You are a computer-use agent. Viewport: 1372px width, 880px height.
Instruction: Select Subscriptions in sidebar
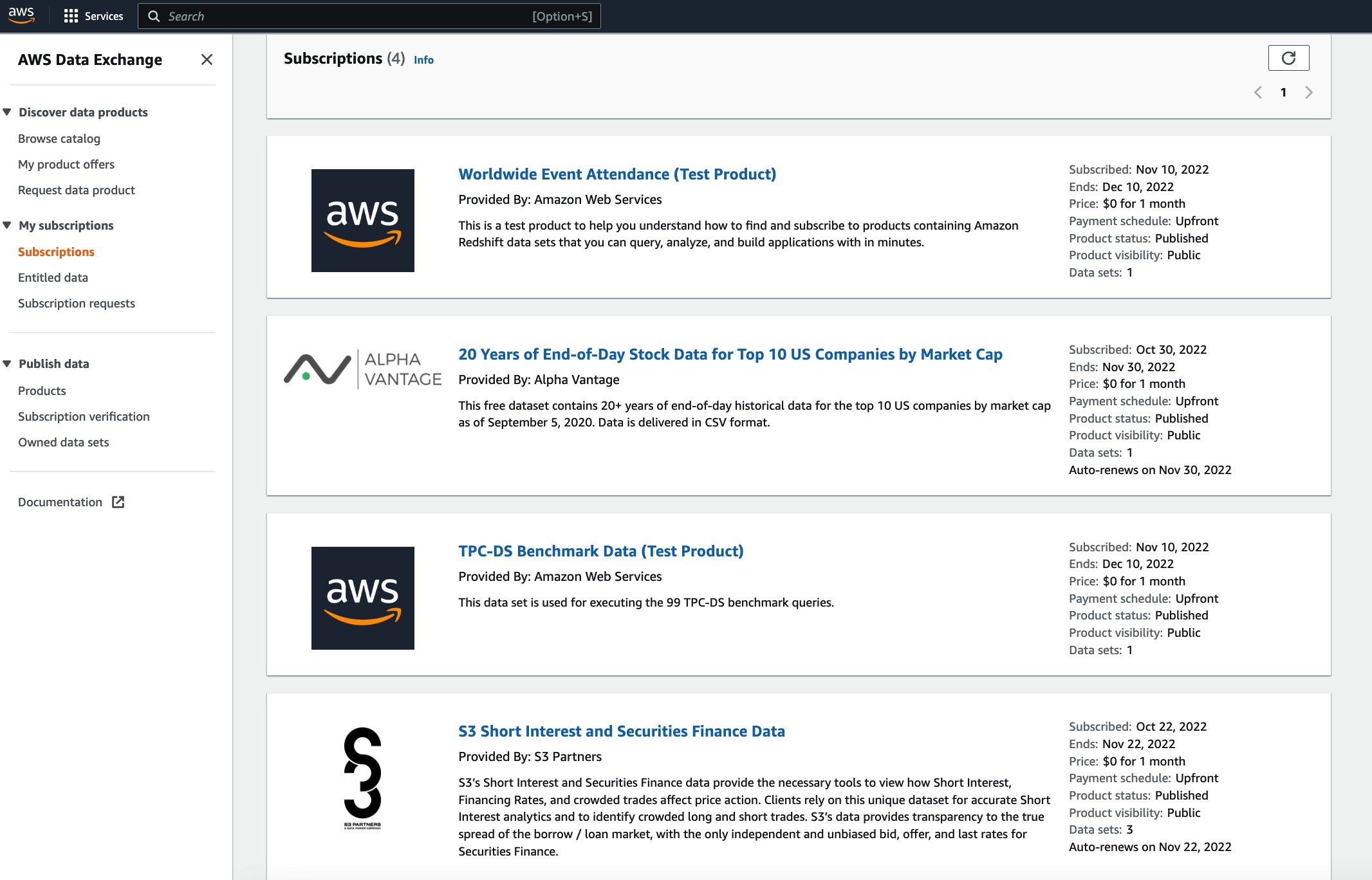56,252
